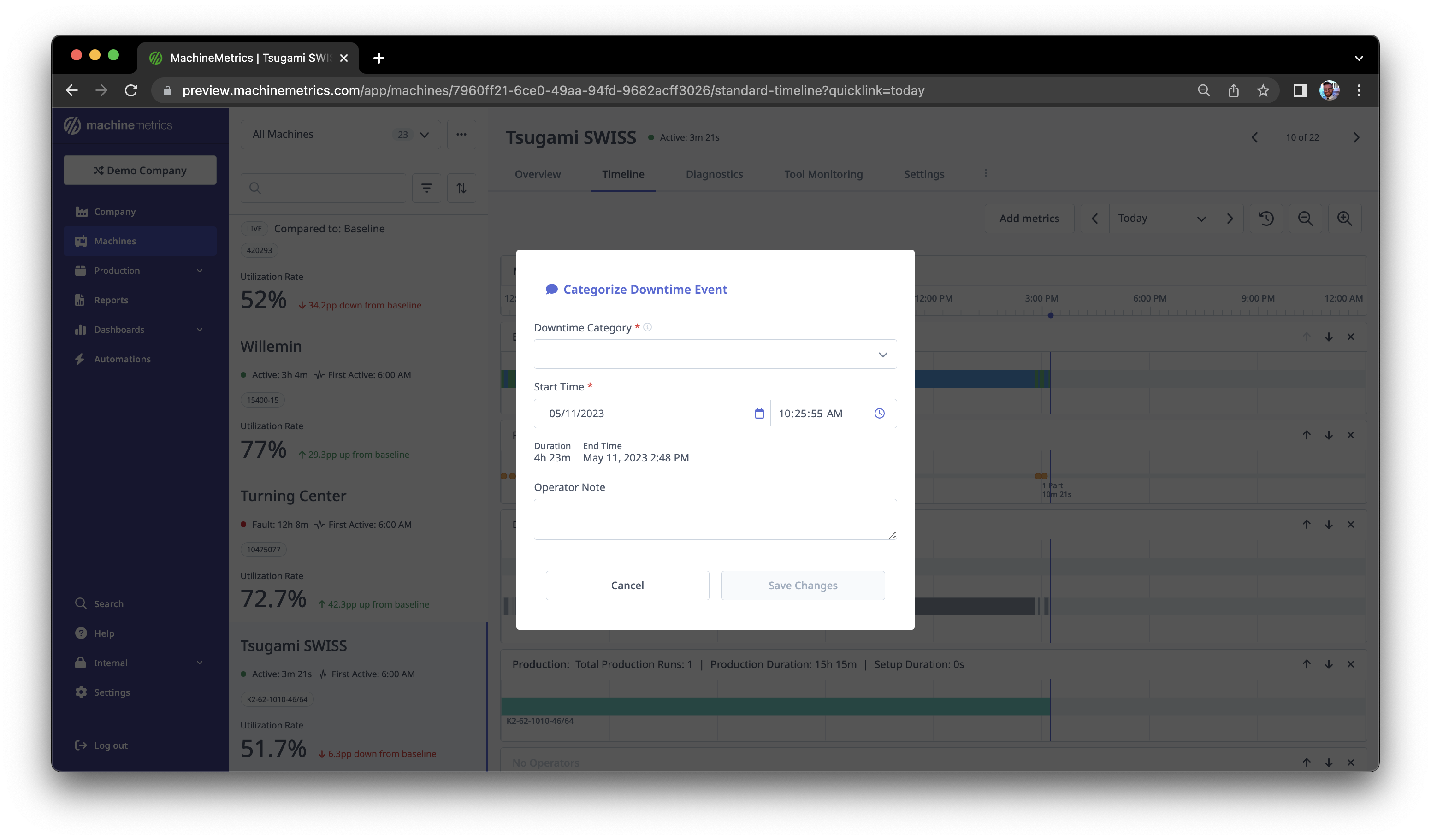Bookmark this page with the star icon
1431x840 pixels.
1262,90
